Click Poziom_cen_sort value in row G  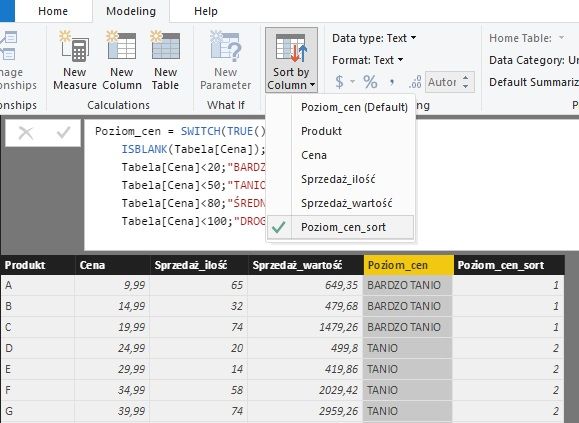click(509, 411)
